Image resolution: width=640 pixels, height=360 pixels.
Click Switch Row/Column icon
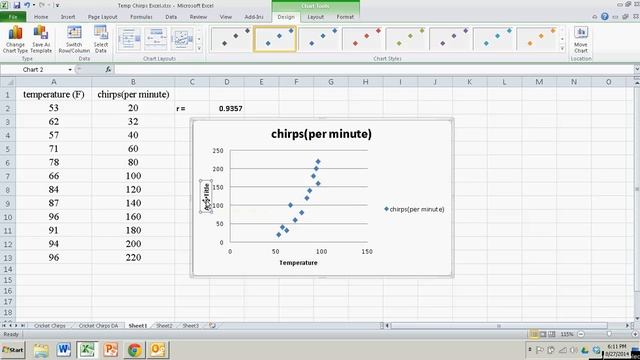coord(74,39)
